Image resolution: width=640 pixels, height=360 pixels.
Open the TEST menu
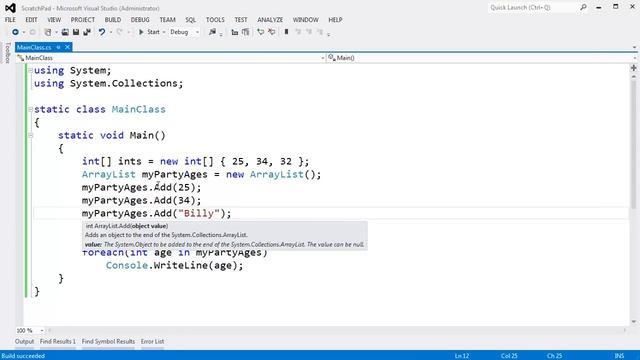[x=241, y=20]
